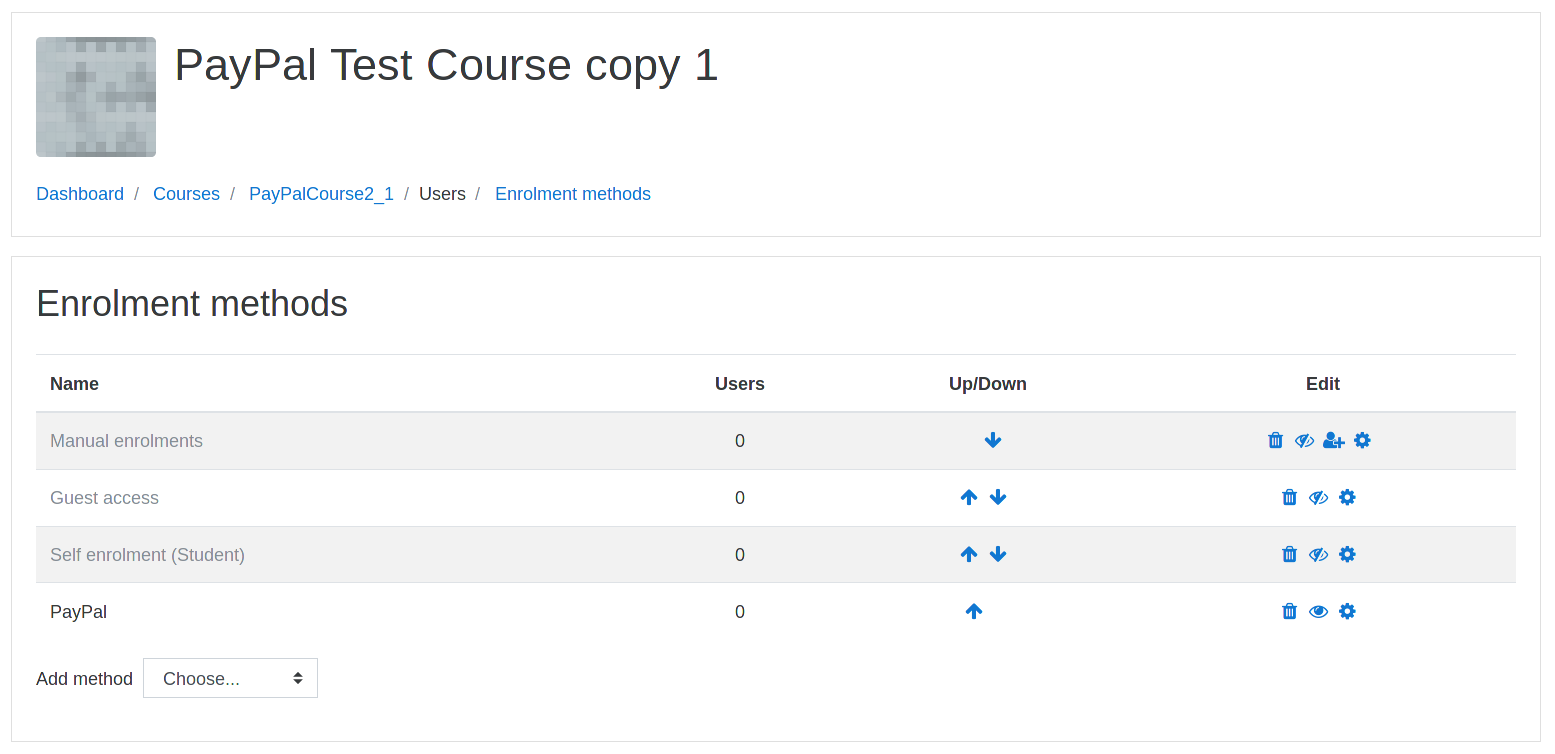Move Guest access down
Image resolution: width=1555 pixels, height=754 pixels.
coord(998,497)
